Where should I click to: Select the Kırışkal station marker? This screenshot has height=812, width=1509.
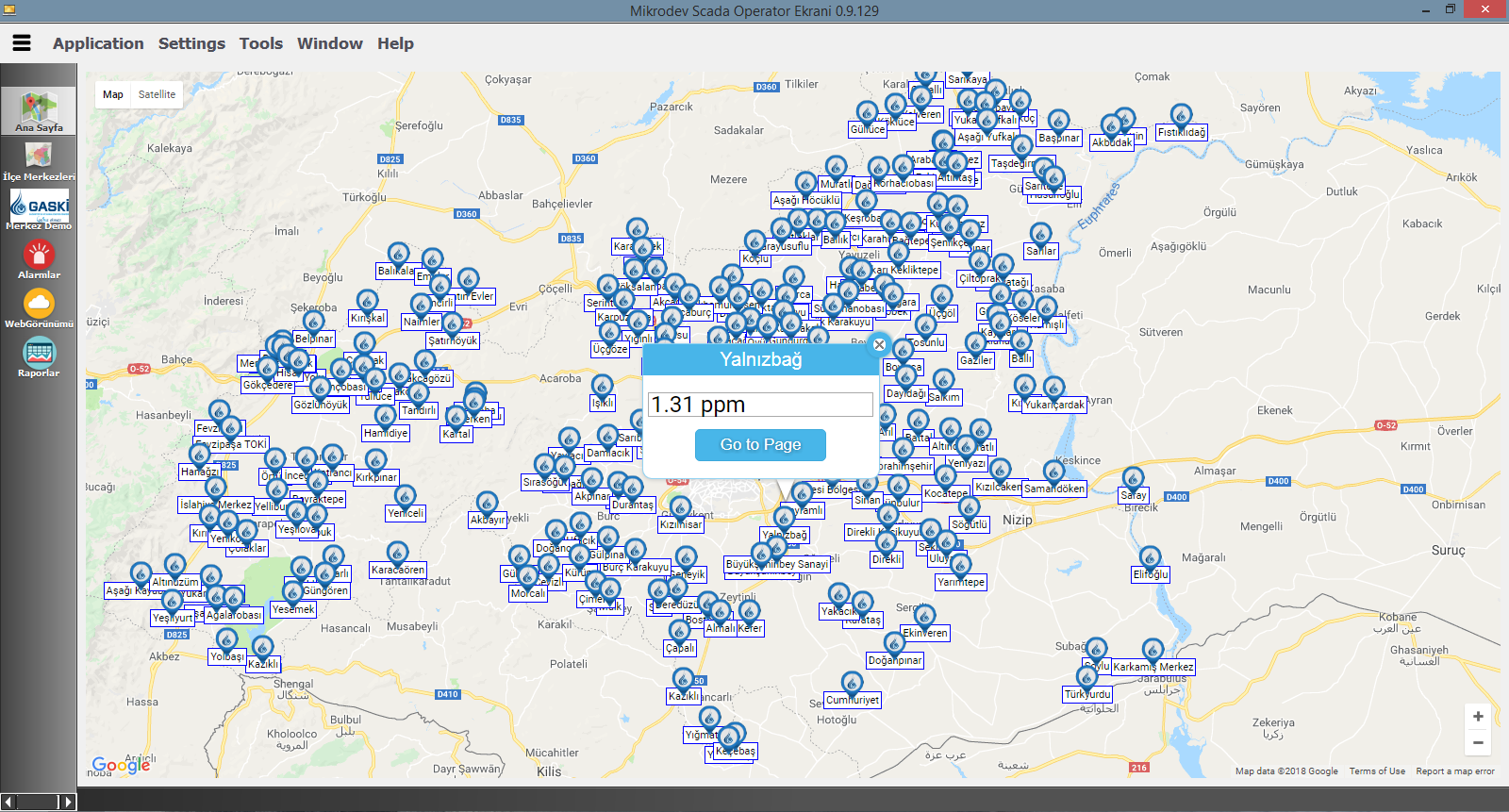367,302
